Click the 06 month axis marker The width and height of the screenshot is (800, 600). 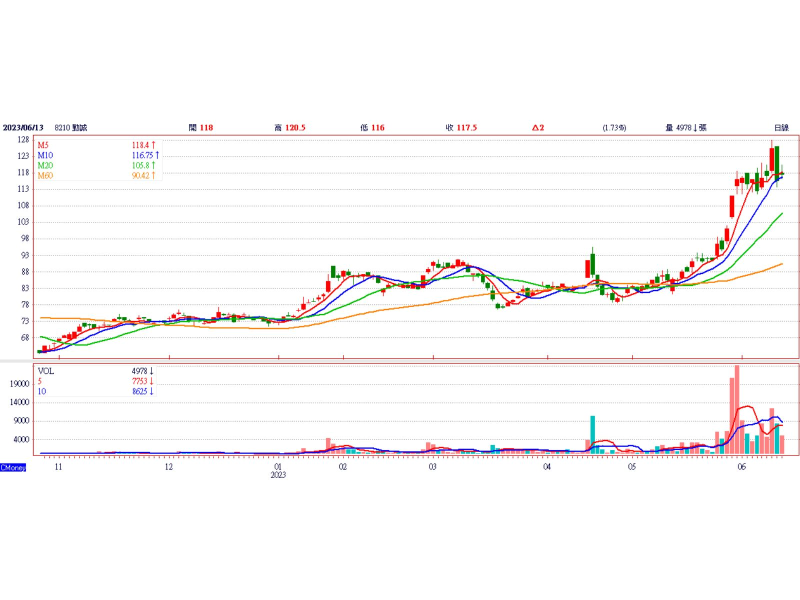pyautogui.click(x=741, y=467)
